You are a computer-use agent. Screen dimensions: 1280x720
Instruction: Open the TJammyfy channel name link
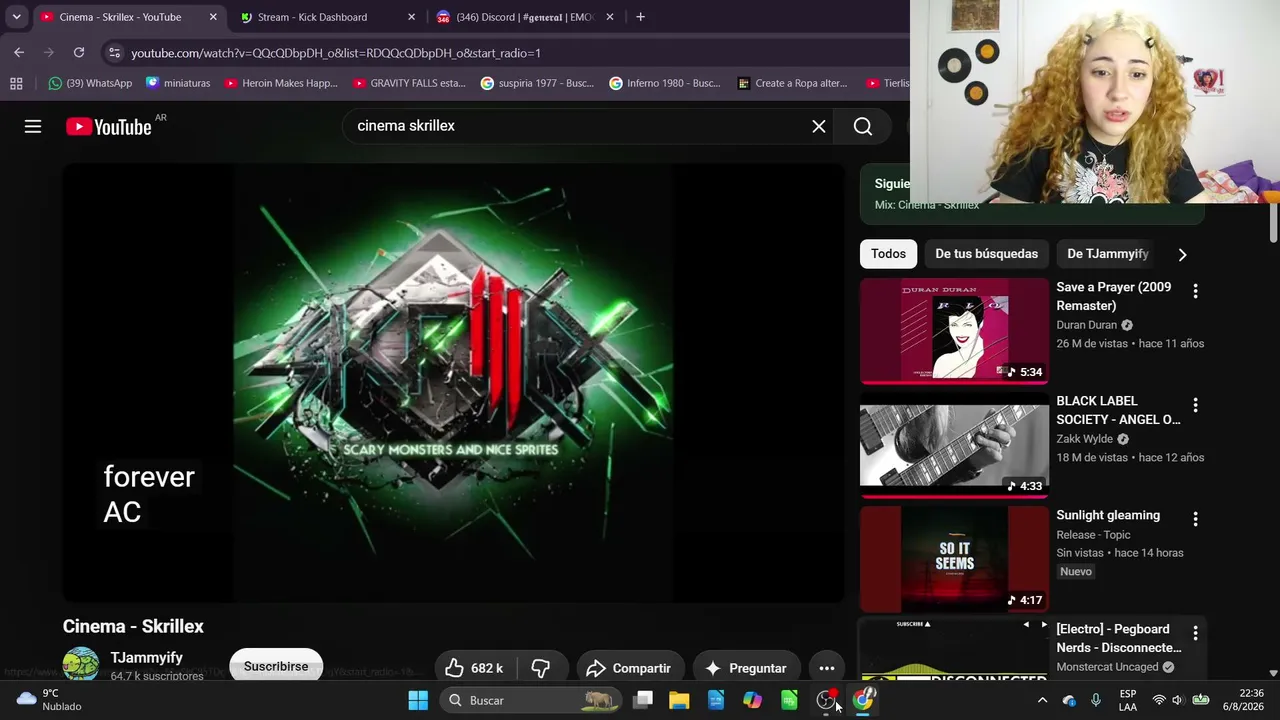coord(147,658)
